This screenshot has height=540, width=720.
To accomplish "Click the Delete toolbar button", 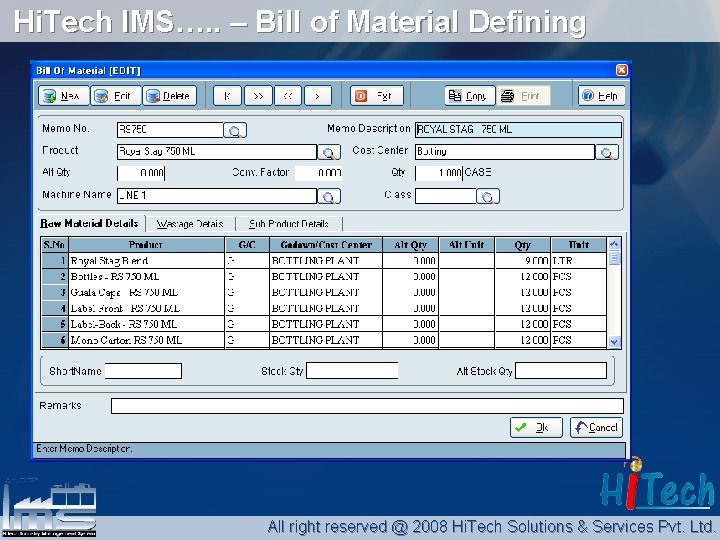I will (169, 96).
